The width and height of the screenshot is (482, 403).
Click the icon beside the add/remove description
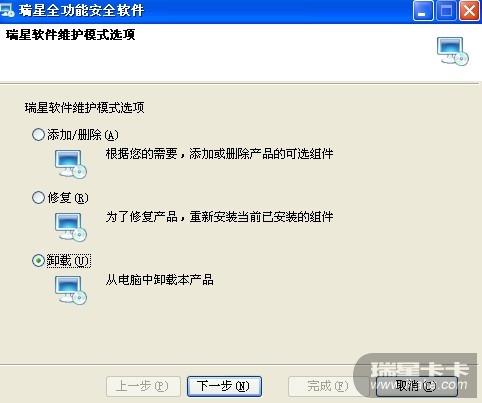[x=71, y=164]
